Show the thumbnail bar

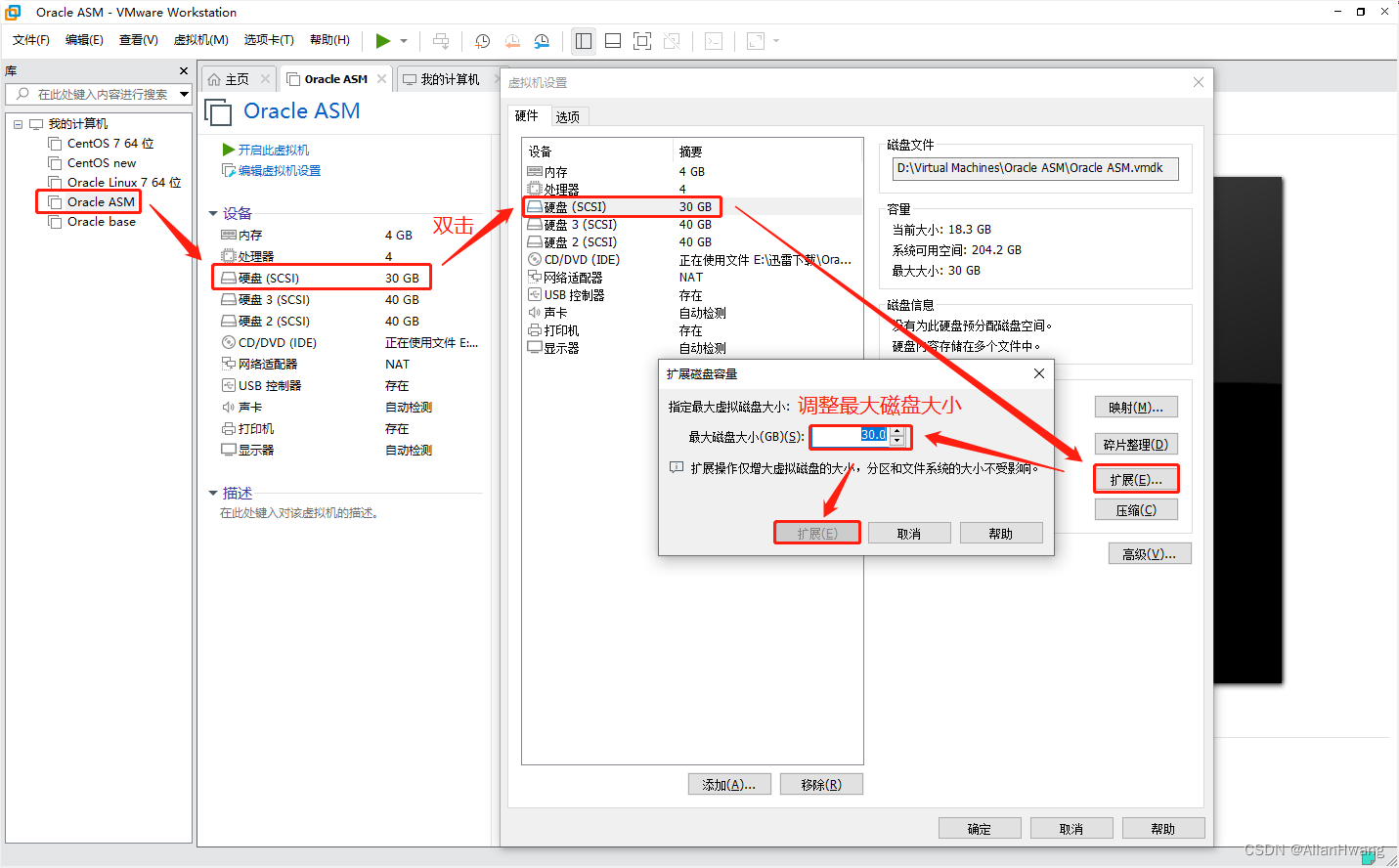click(612, 41)
